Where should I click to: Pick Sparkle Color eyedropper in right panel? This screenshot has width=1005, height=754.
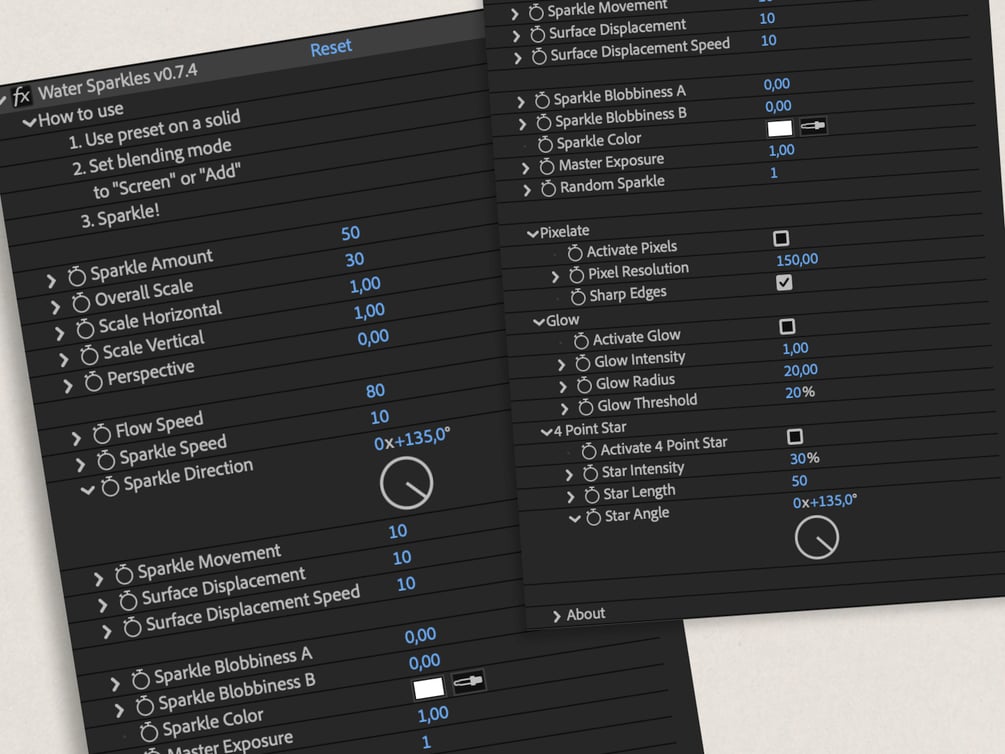click(x=813, y=126)
